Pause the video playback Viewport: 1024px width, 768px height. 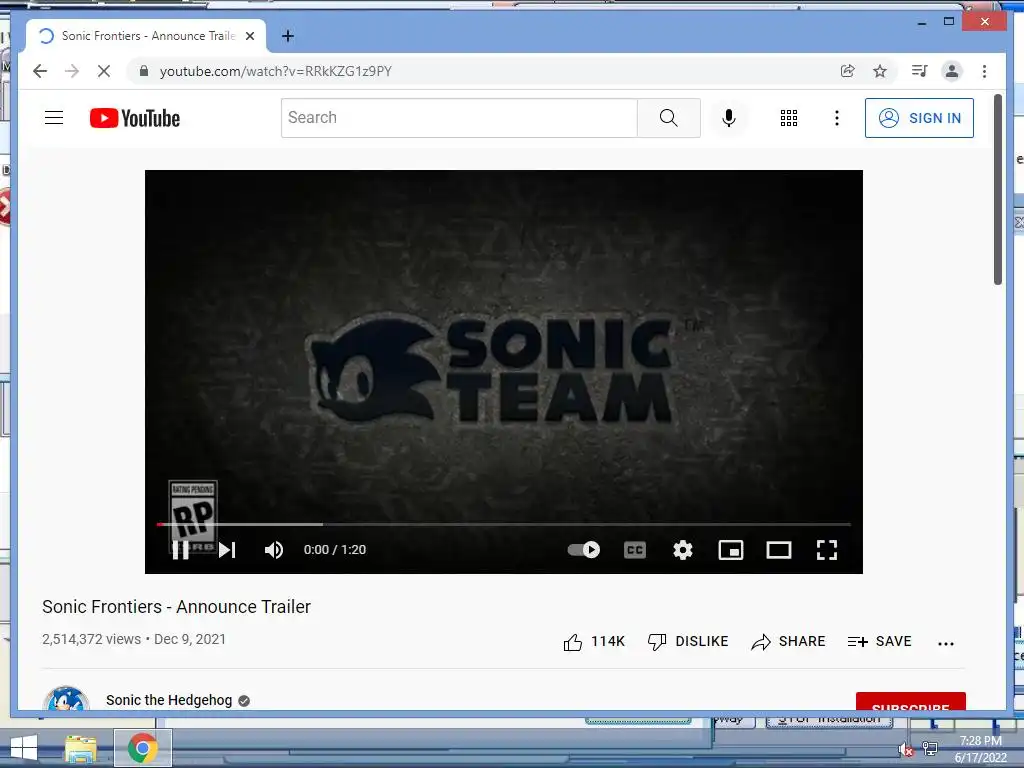click(181, 550)
